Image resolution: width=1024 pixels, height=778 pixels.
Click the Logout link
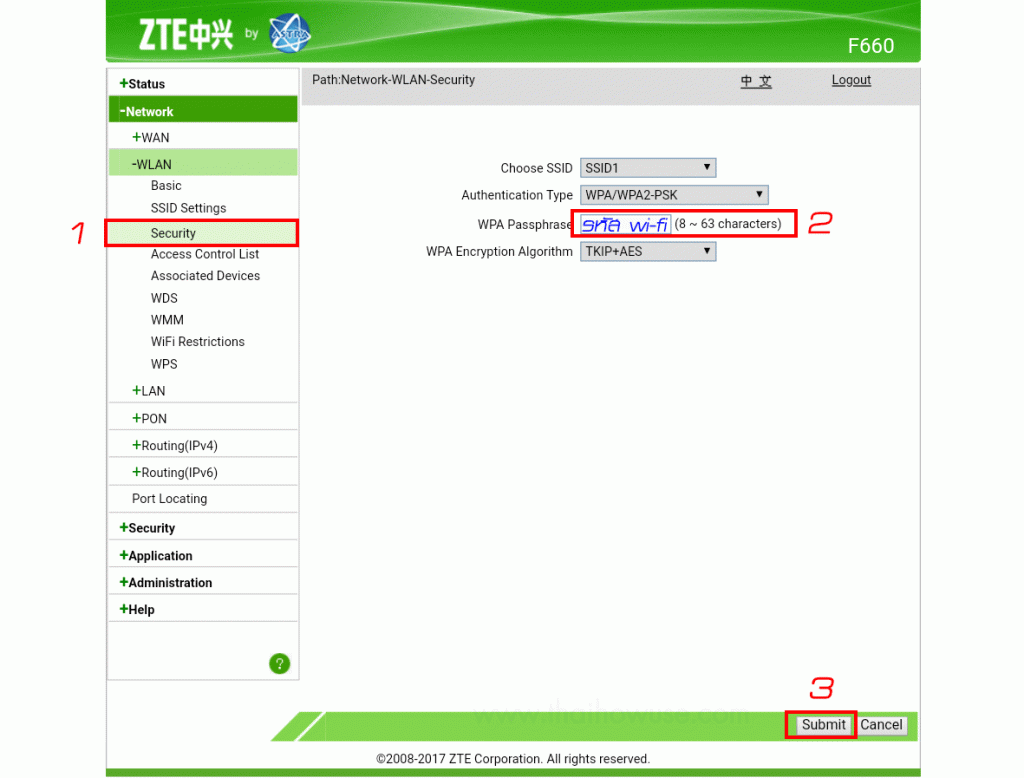(851, 80)
